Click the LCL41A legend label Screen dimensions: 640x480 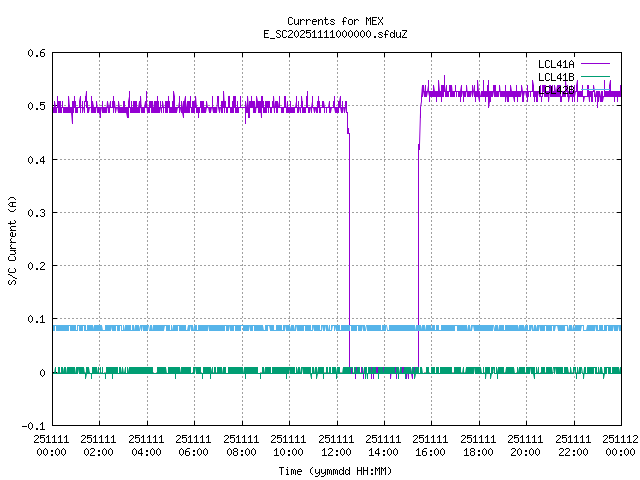556,63
